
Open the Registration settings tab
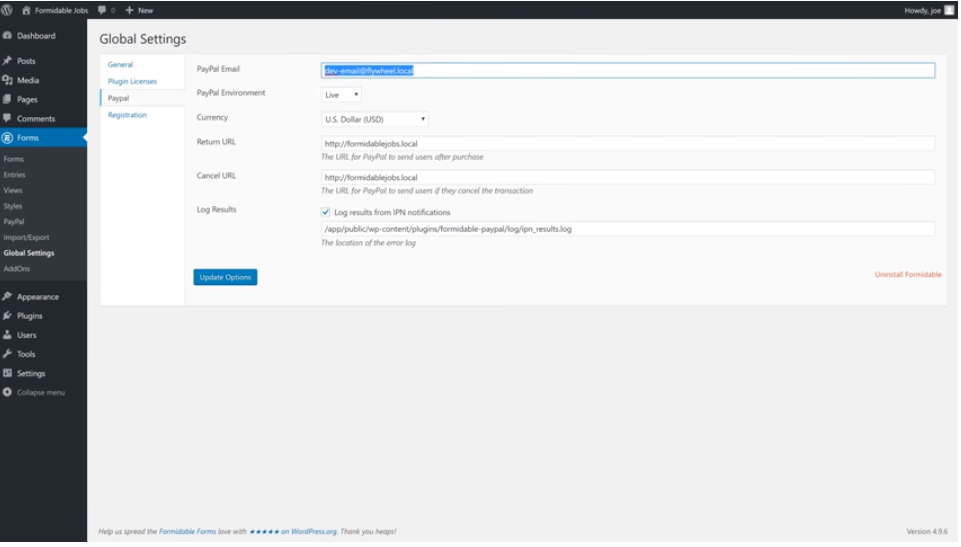pos(127,115)
